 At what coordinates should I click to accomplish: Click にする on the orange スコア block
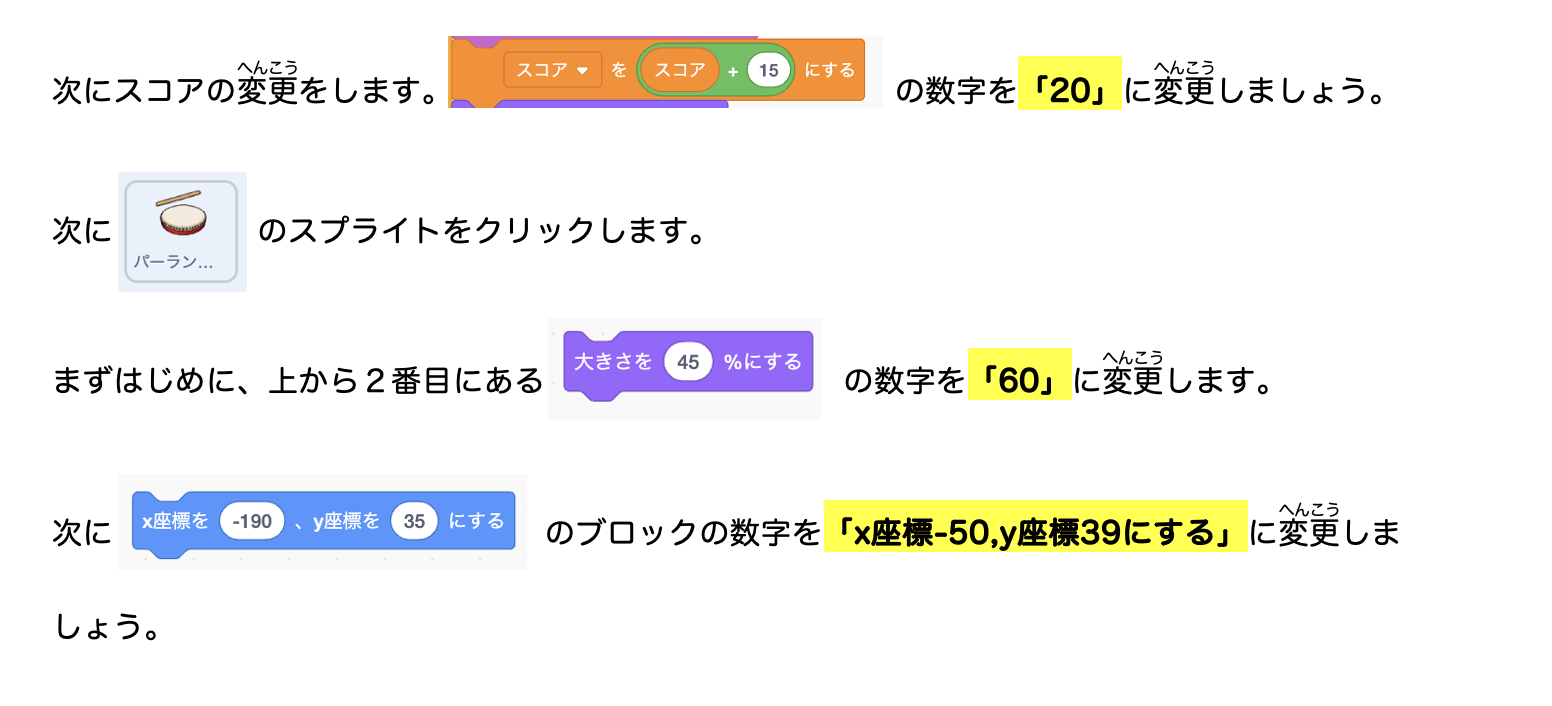click(830, 70)
